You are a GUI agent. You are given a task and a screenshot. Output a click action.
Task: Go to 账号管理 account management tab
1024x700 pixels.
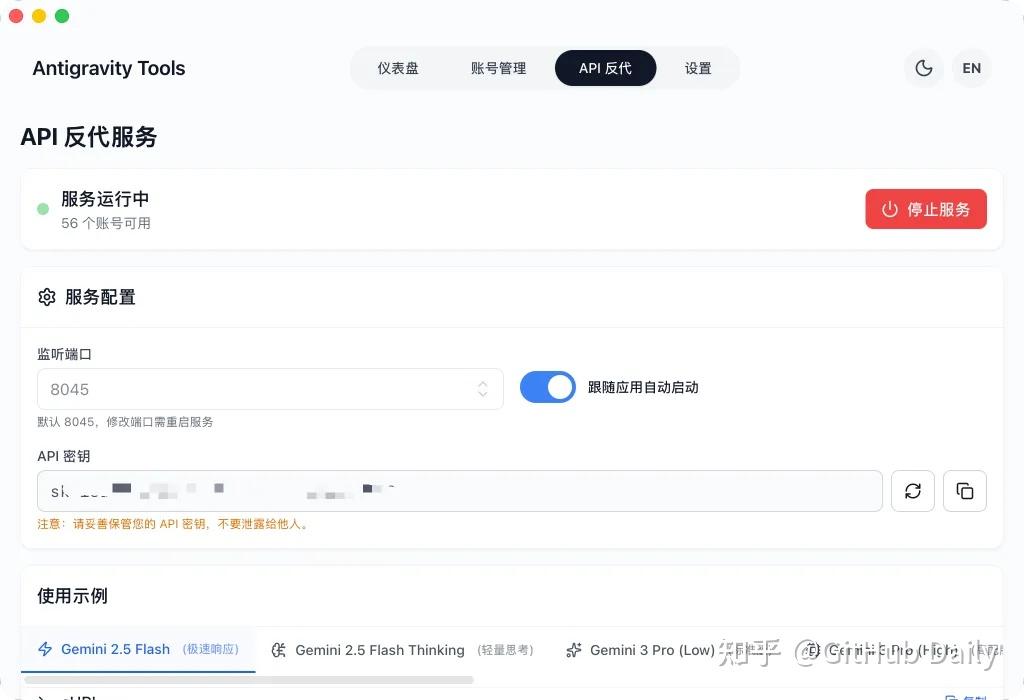coord(498,69)
